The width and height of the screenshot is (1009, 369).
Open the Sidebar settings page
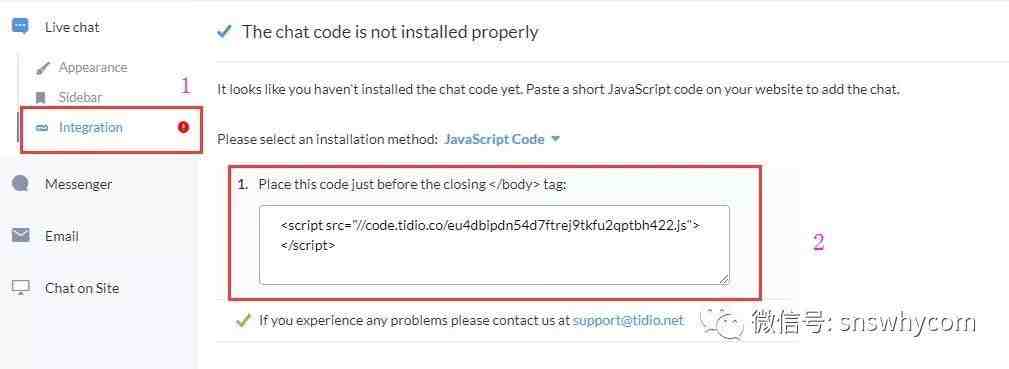80,98
